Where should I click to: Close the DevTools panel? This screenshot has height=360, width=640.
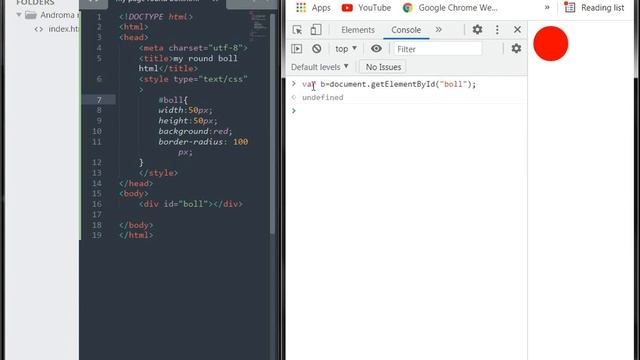click(517, 29)
